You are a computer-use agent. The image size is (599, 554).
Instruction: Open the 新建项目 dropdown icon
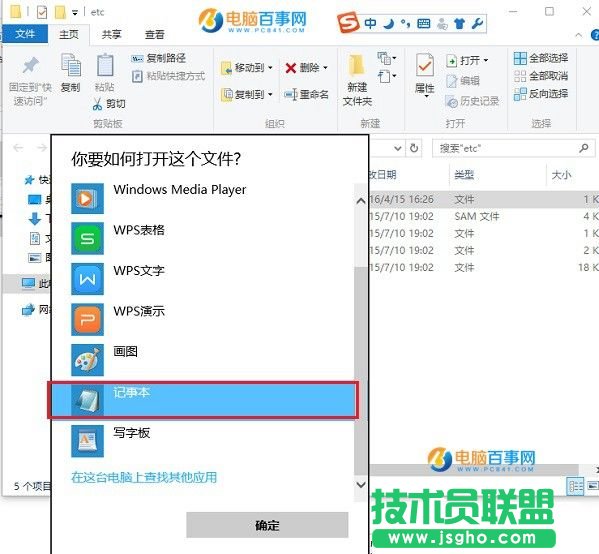(x=387, y=58)
